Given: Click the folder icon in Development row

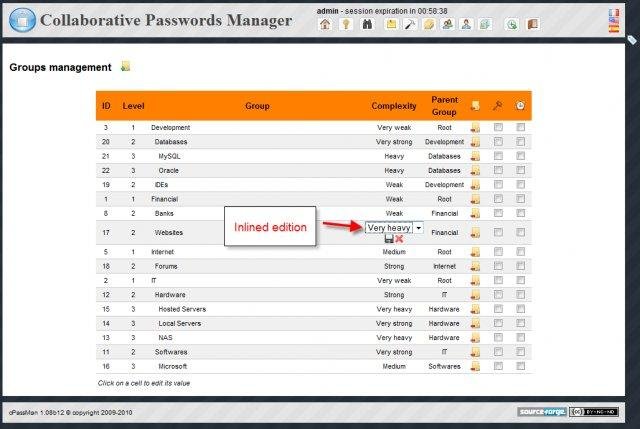Looking at the screenshot, I should coord(475,127).
